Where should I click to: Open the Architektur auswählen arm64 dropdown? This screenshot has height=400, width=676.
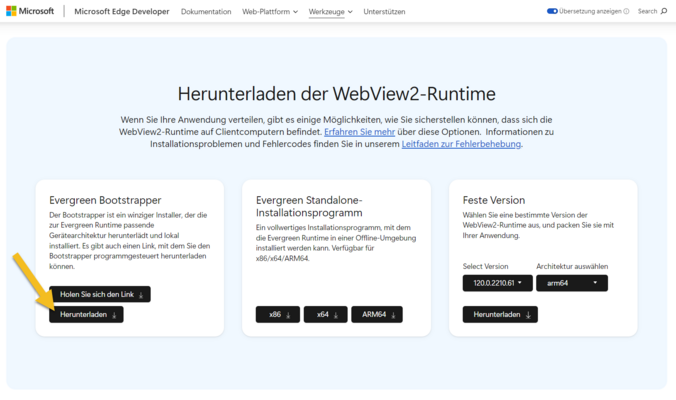[571, 283]
